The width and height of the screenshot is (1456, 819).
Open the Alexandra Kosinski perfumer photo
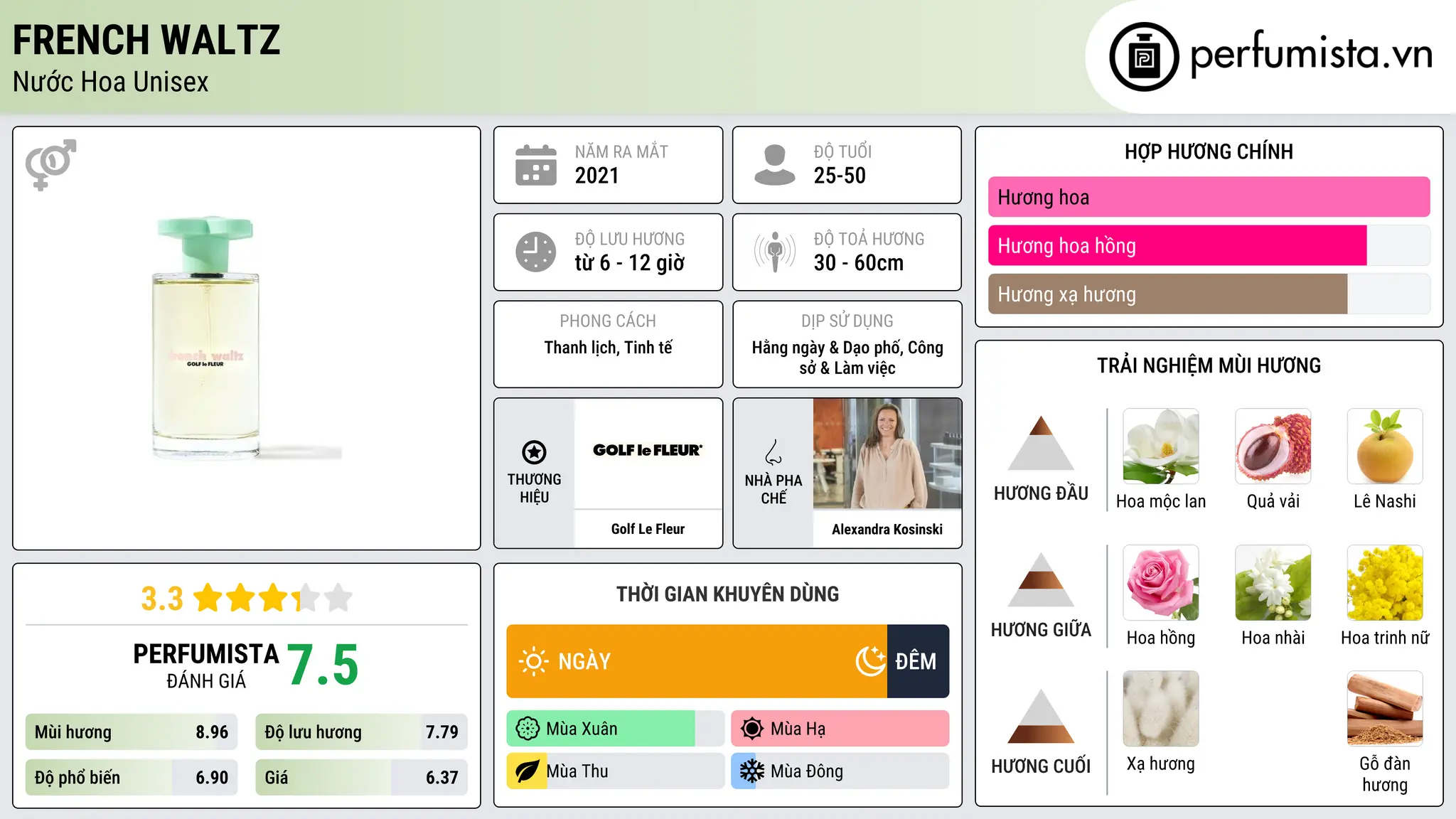pos(887,454)
